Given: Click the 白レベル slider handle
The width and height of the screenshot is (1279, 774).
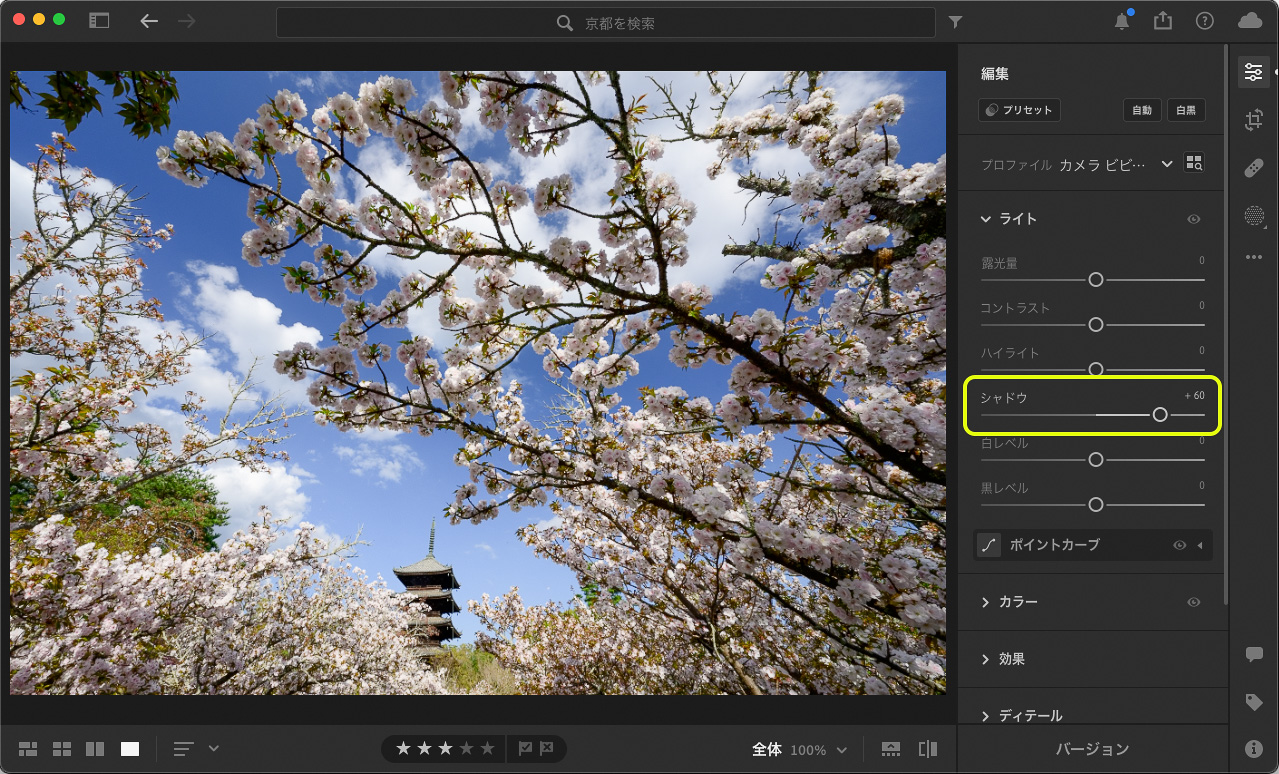Looking at the screenshot, I should (1096, 460).
